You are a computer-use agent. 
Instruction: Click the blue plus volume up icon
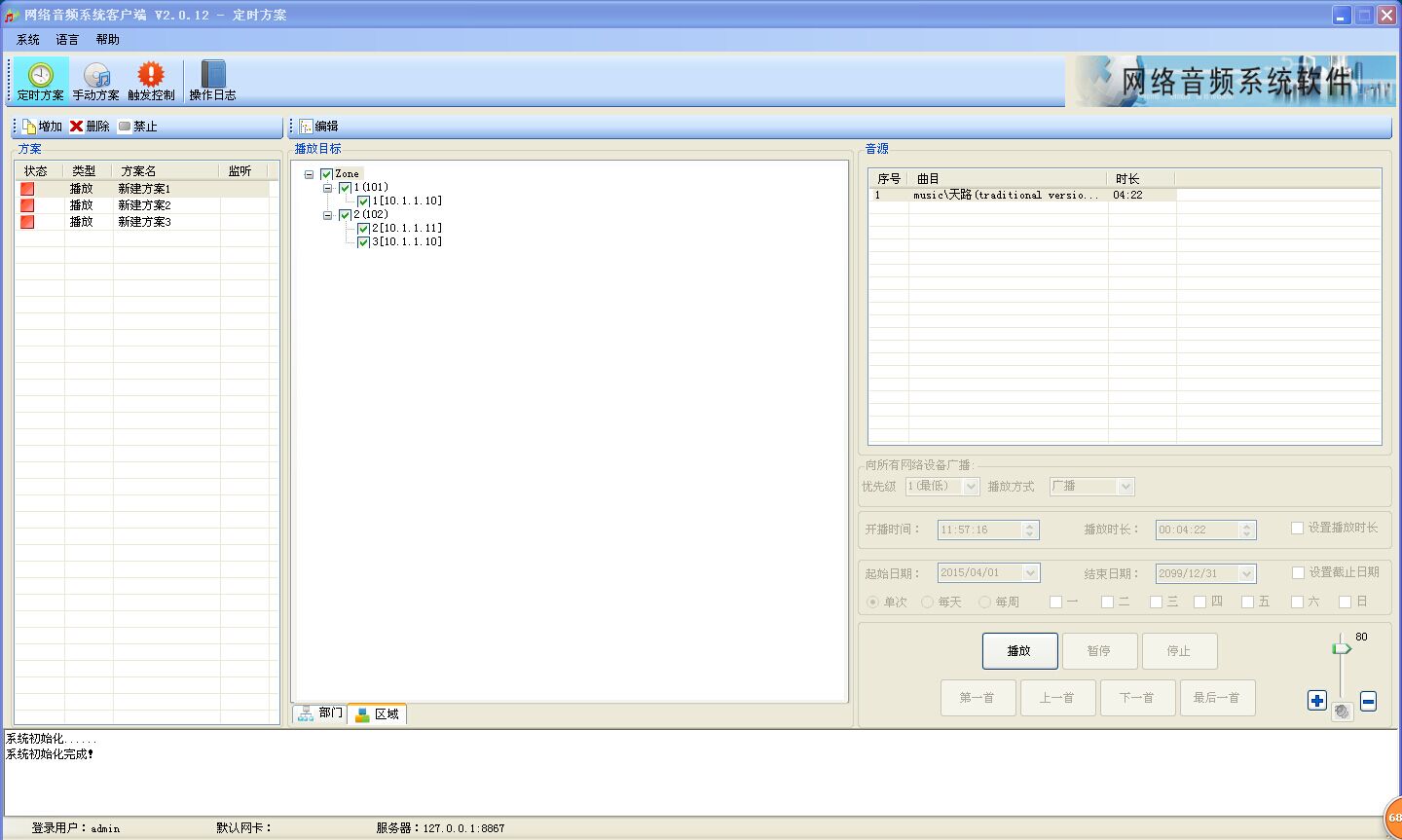pyautogui.click(x=1317, y=700)
